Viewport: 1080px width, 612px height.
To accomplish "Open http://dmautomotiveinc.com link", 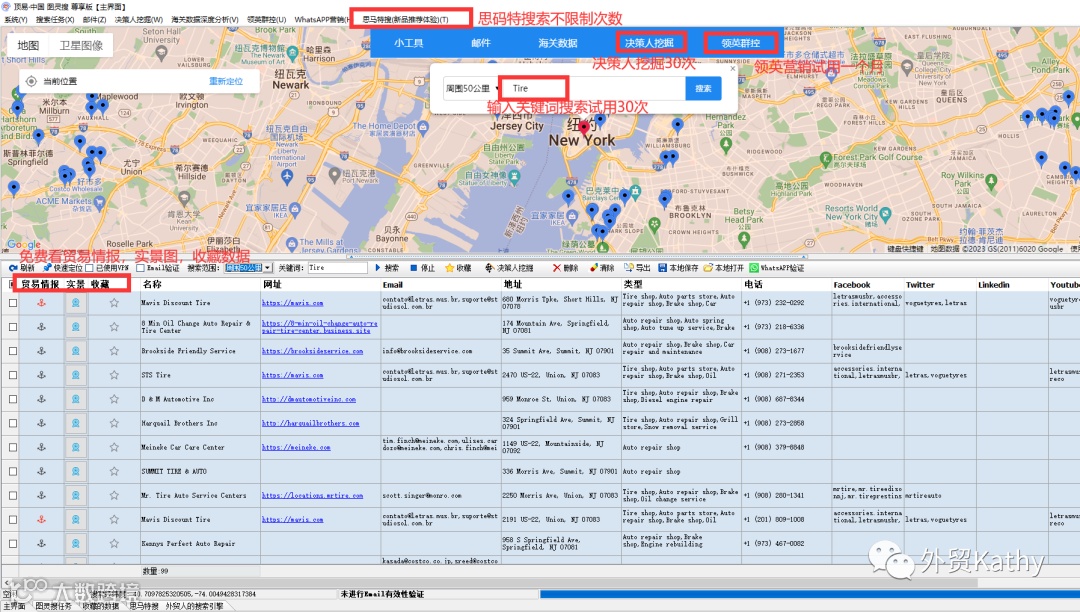I will click(309, 399).
